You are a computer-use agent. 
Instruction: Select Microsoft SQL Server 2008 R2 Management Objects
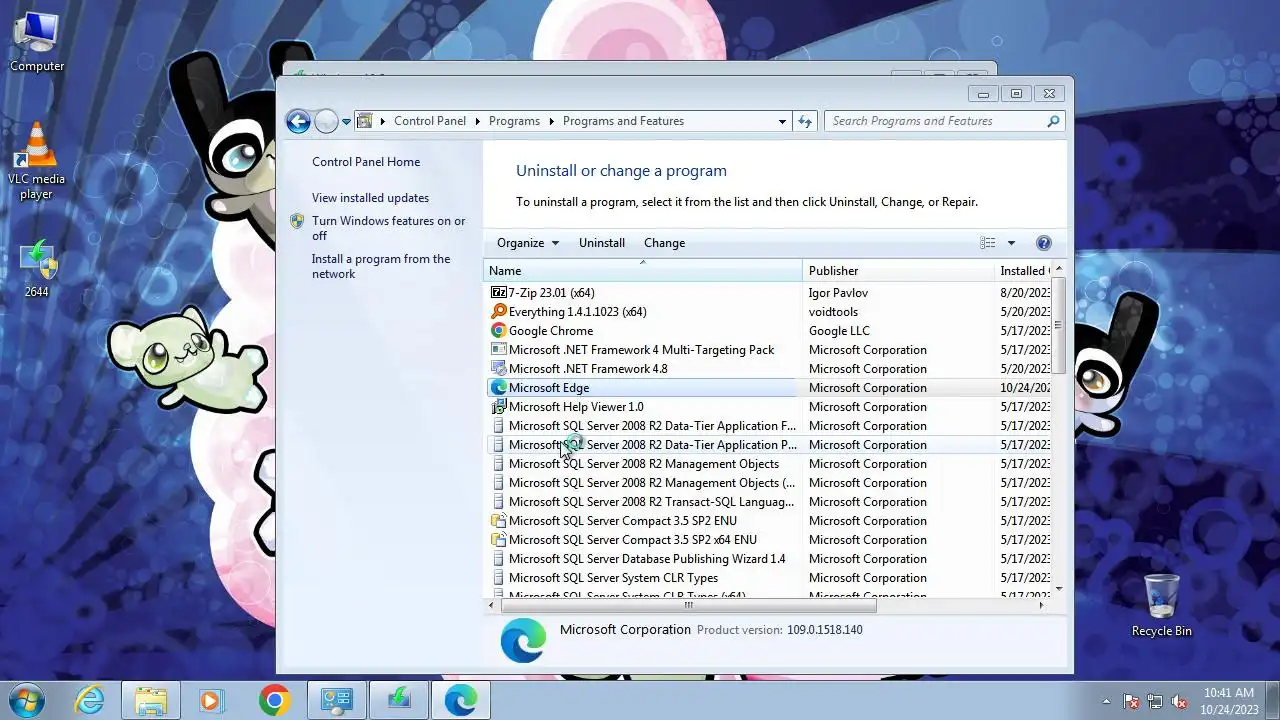644,464
